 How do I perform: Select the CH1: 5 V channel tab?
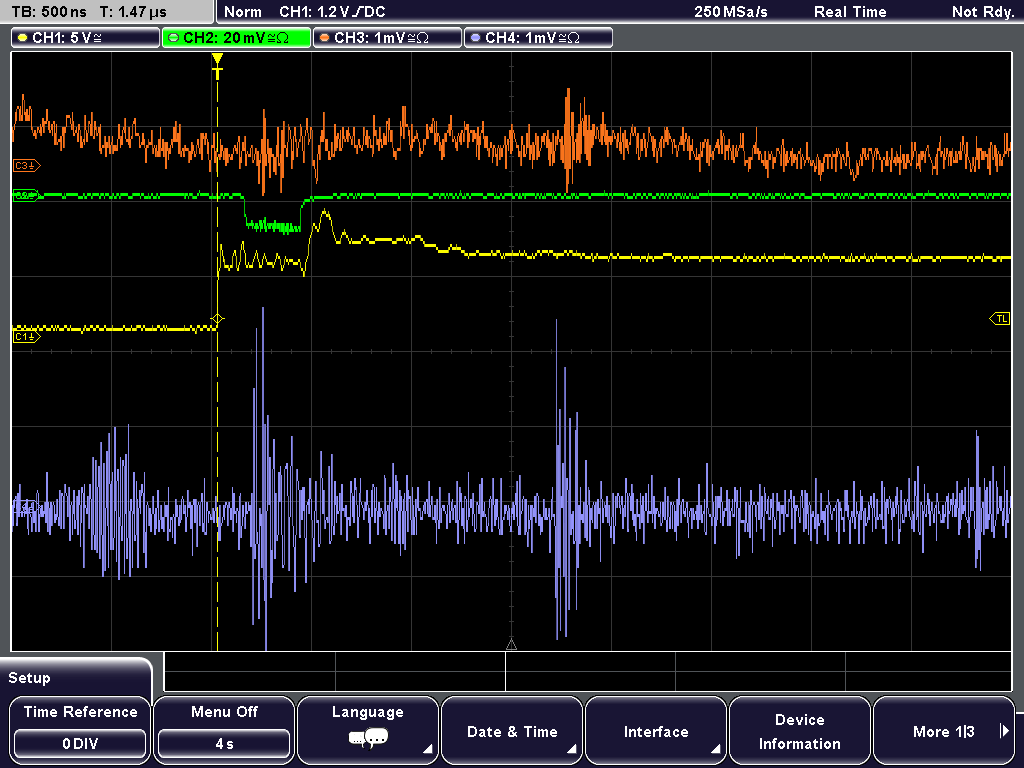[x=86, y=38]
